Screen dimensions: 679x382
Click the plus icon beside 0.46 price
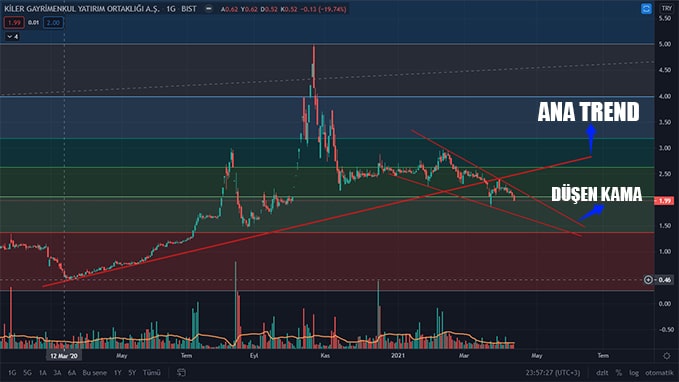pyautogui.click(x=648, y=280)
